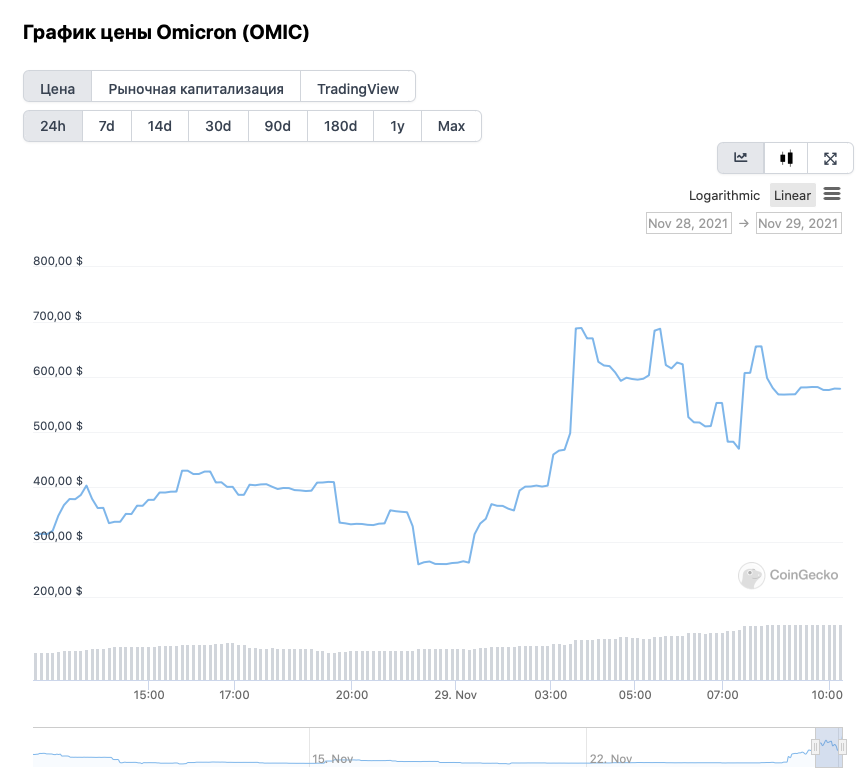The image size is (868, 783).
Task: Click the fullscreen expand icon
Action: click(x=830, y=158)
